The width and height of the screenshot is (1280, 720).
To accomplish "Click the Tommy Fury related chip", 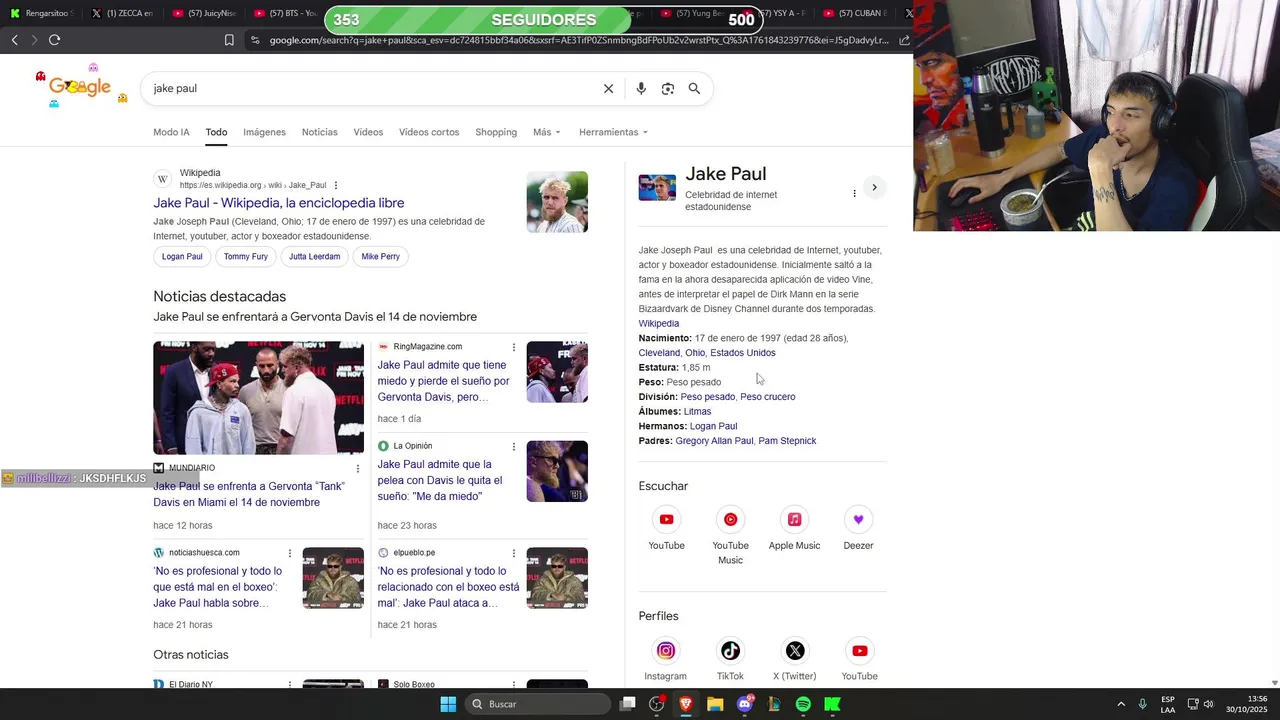I will coord(246,257).
